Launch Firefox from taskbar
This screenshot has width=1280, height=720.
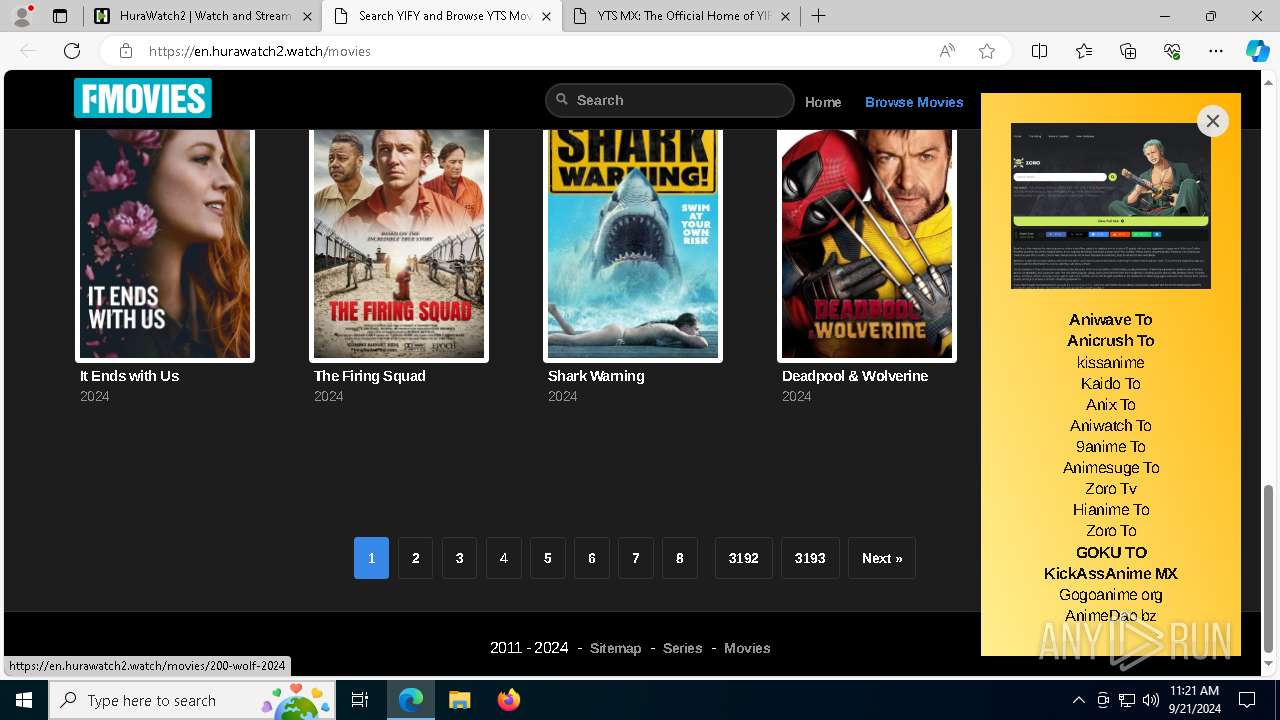point(509,700)
